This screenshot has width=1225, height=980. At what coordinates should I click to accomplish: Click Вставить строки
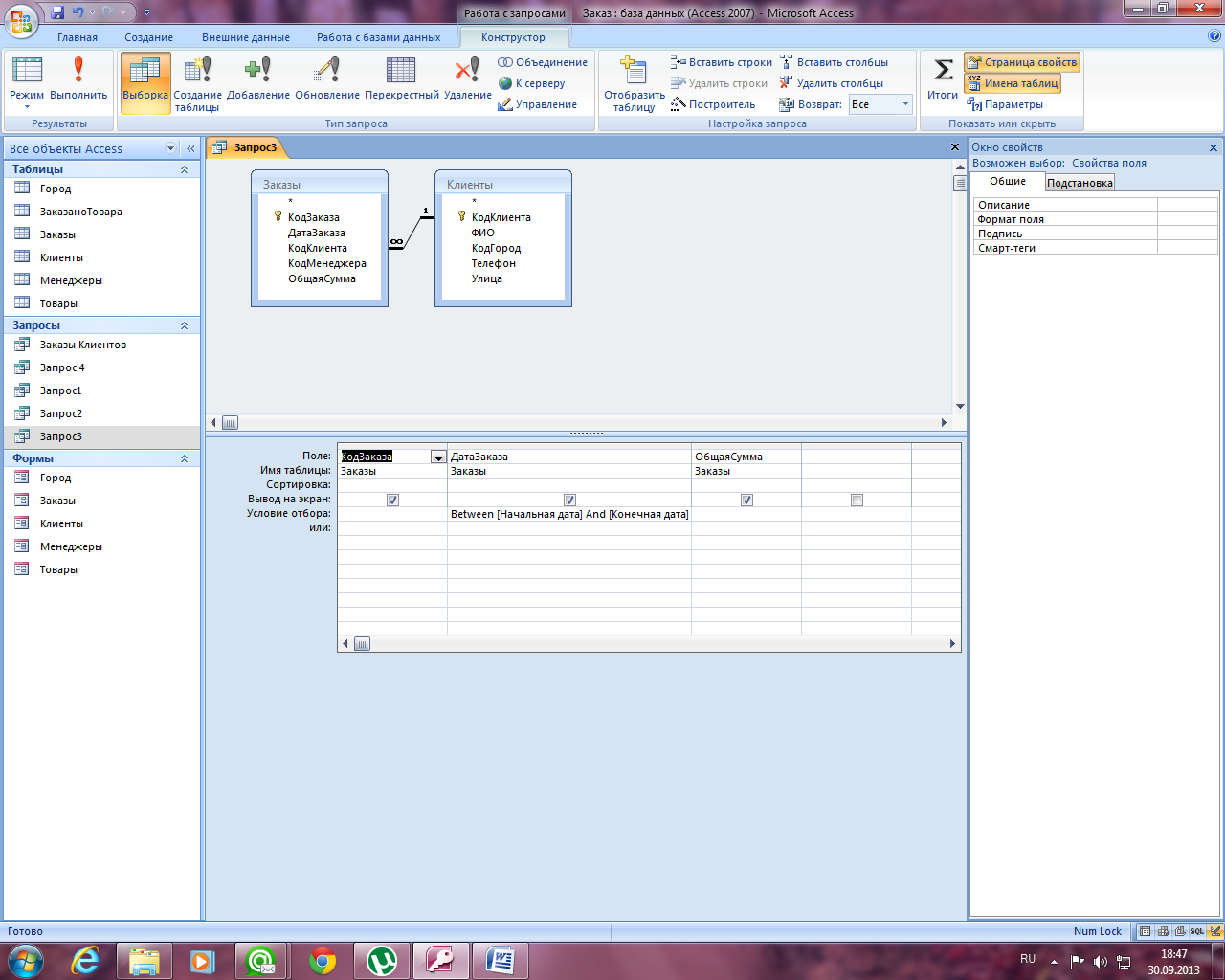tap(722, 62)
